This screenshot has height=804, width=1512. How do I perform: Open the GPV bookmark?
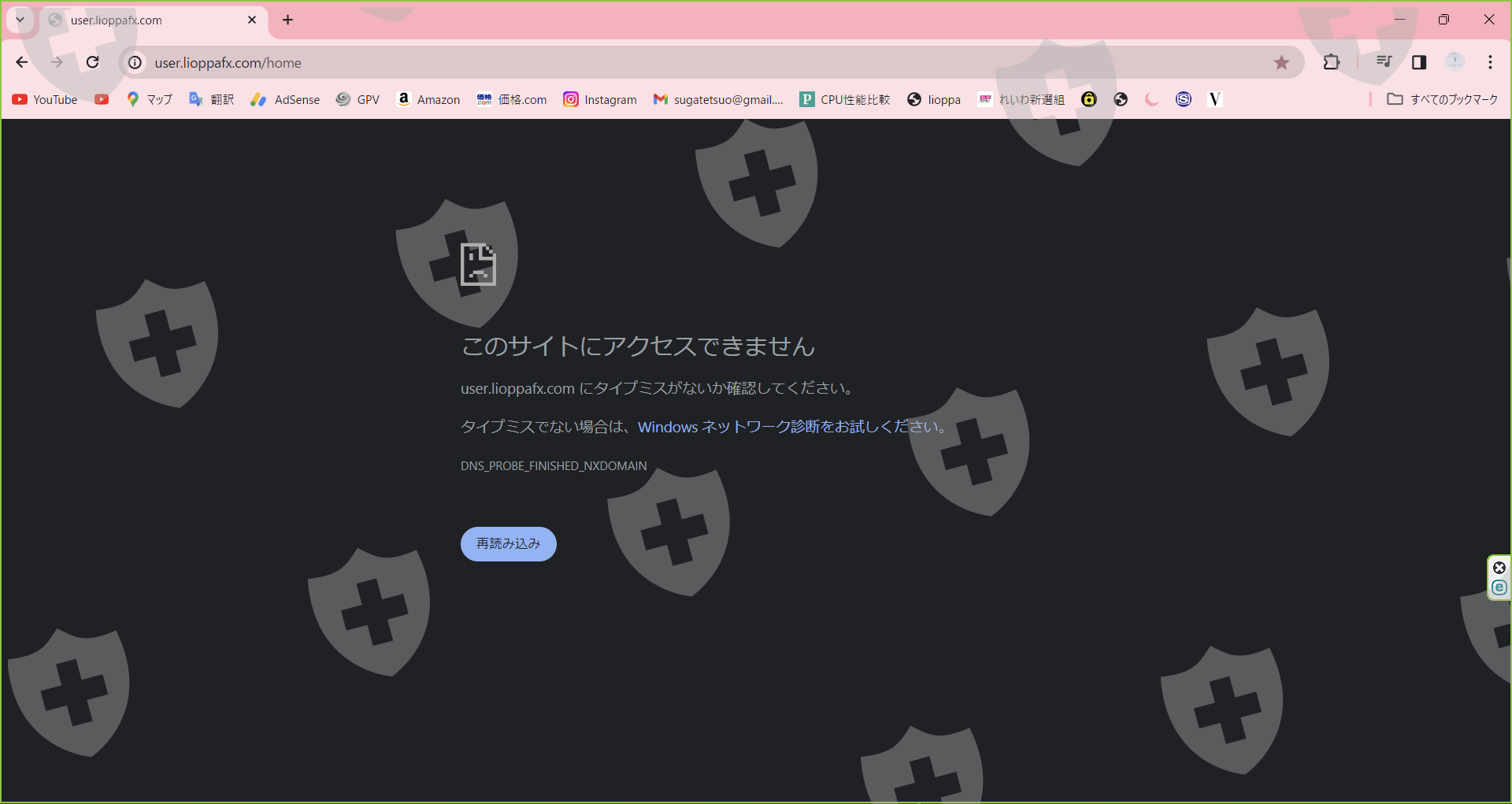pos(358,99)
